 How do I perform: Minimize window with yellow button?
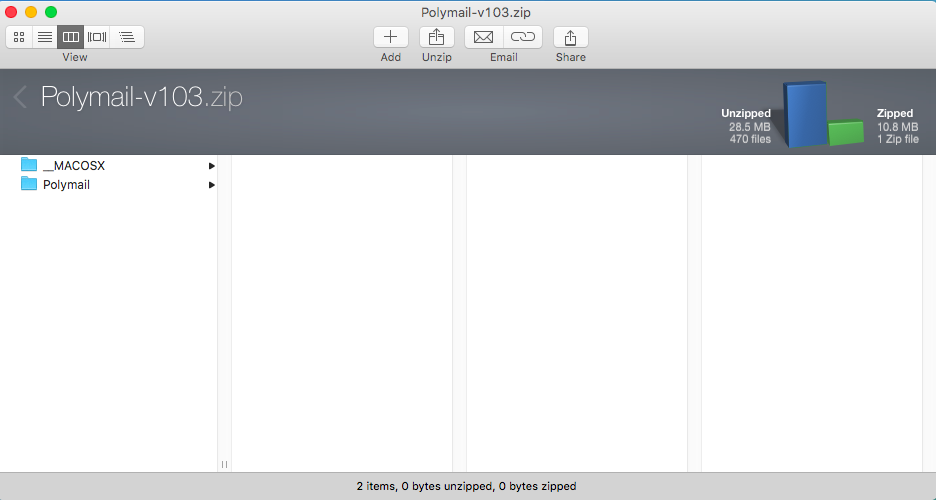(31, 12)
